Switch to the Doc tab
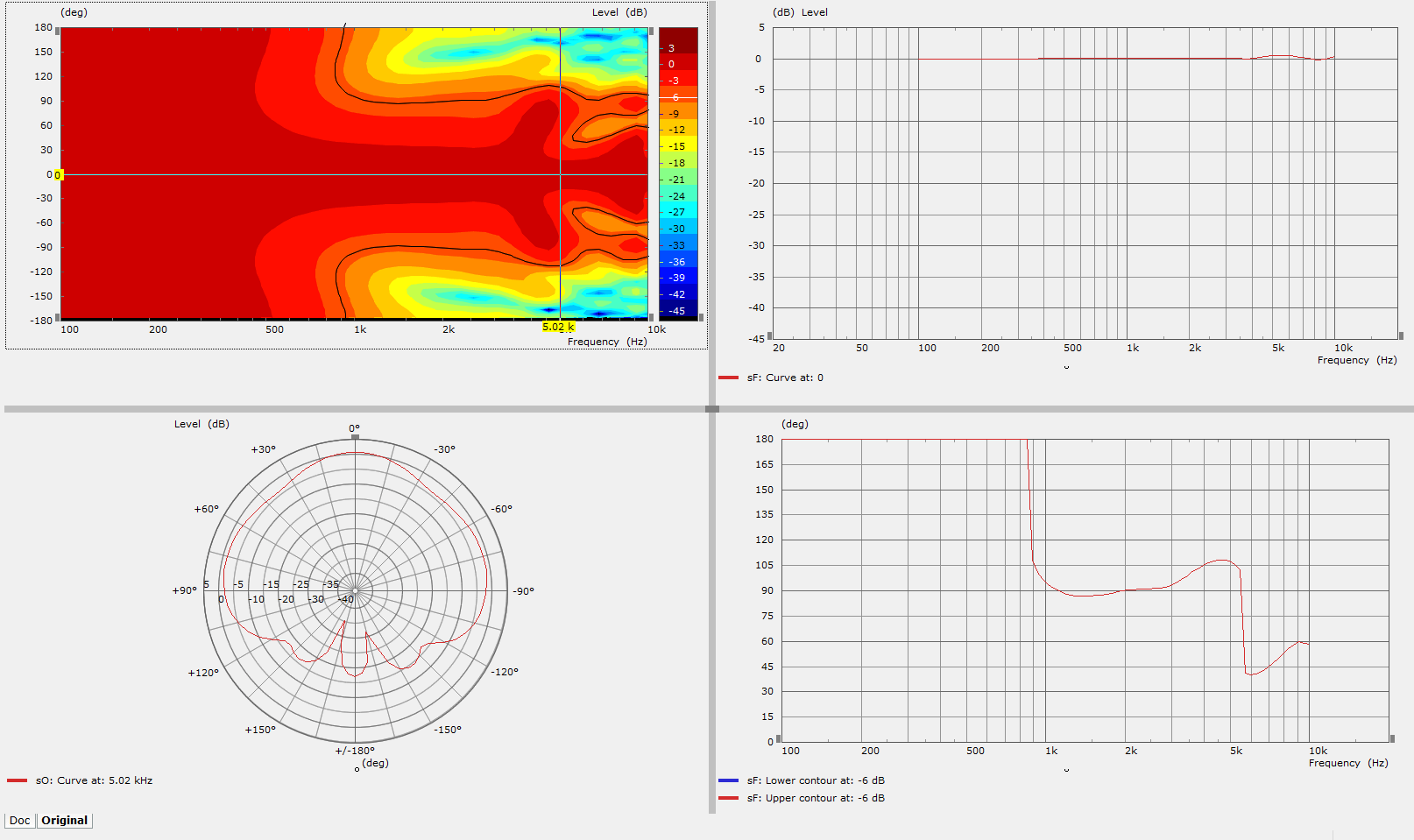The height and width of the screenshot is (840, 1414). click(20, 821)
